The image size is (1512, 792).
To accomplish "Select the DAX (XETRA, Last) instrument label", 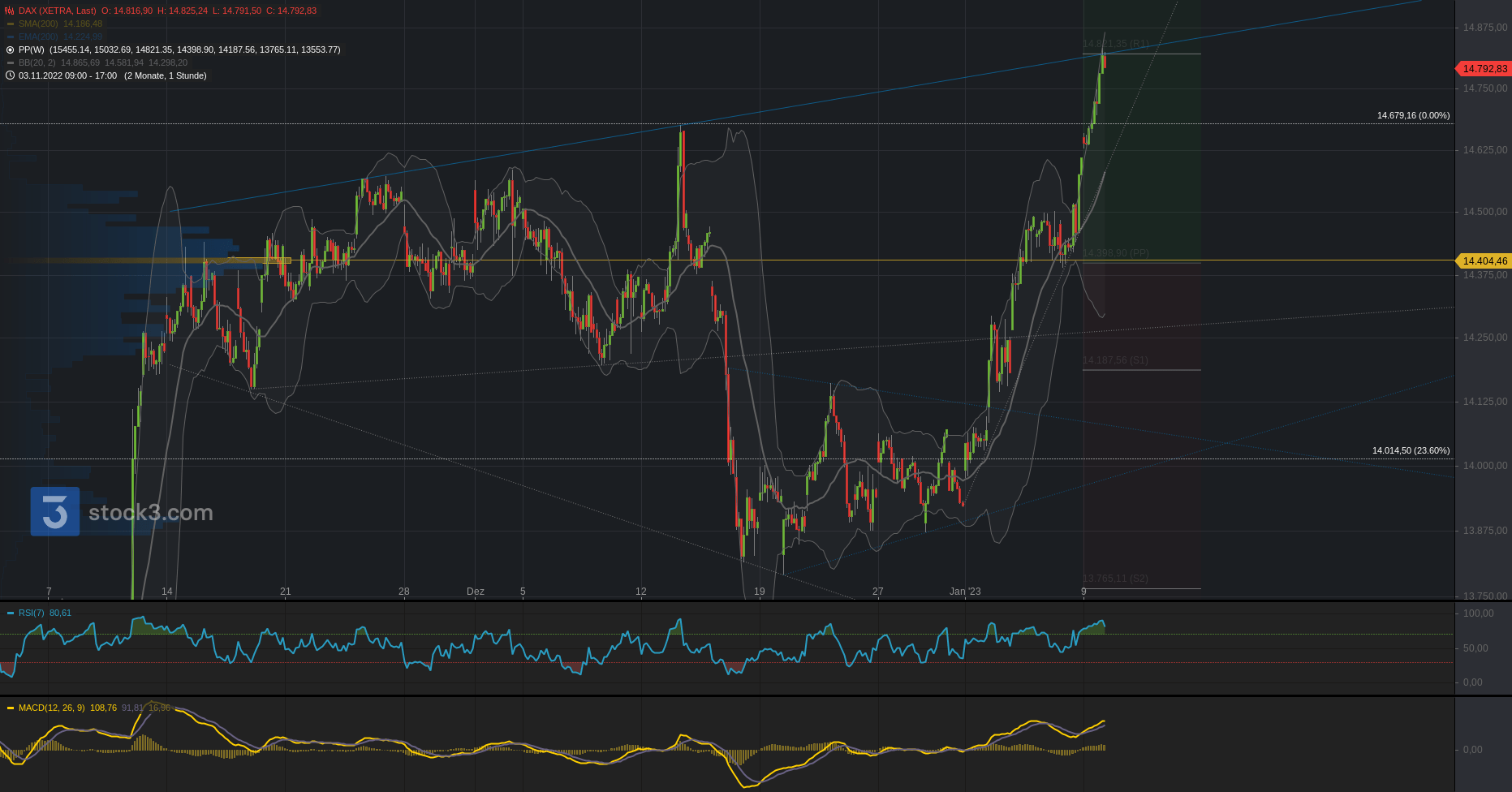I will tap(58, 11).
